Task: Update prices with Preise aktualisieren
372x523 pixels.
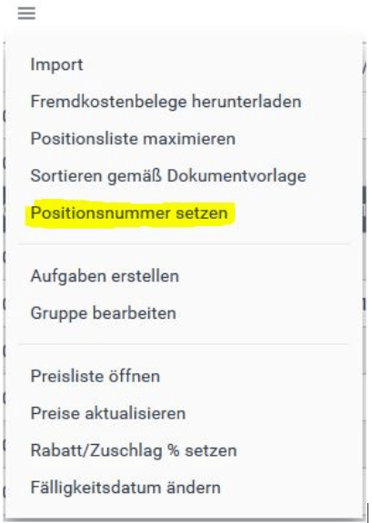Action: tap(108, 413)
